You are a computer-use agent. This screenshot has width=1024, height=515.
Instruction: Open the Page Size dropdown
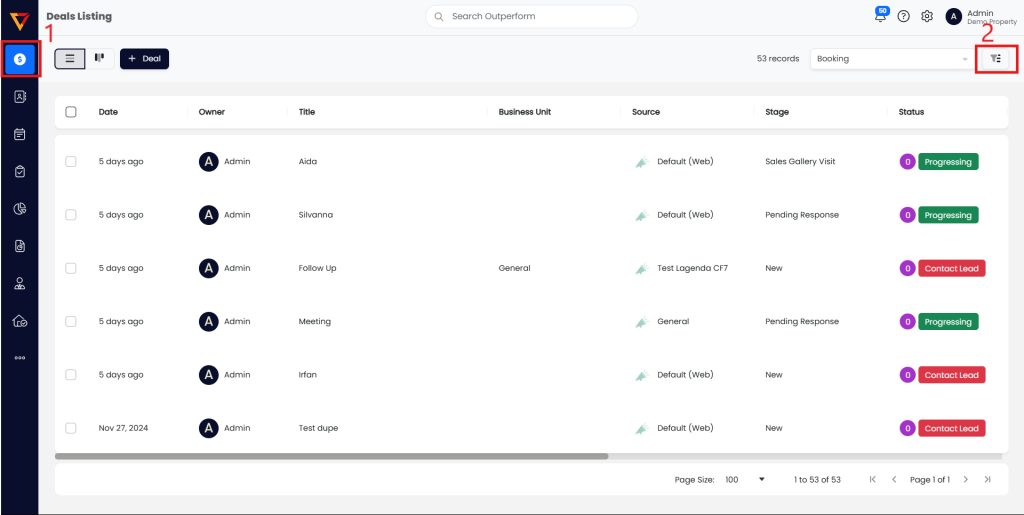(745, 480)
